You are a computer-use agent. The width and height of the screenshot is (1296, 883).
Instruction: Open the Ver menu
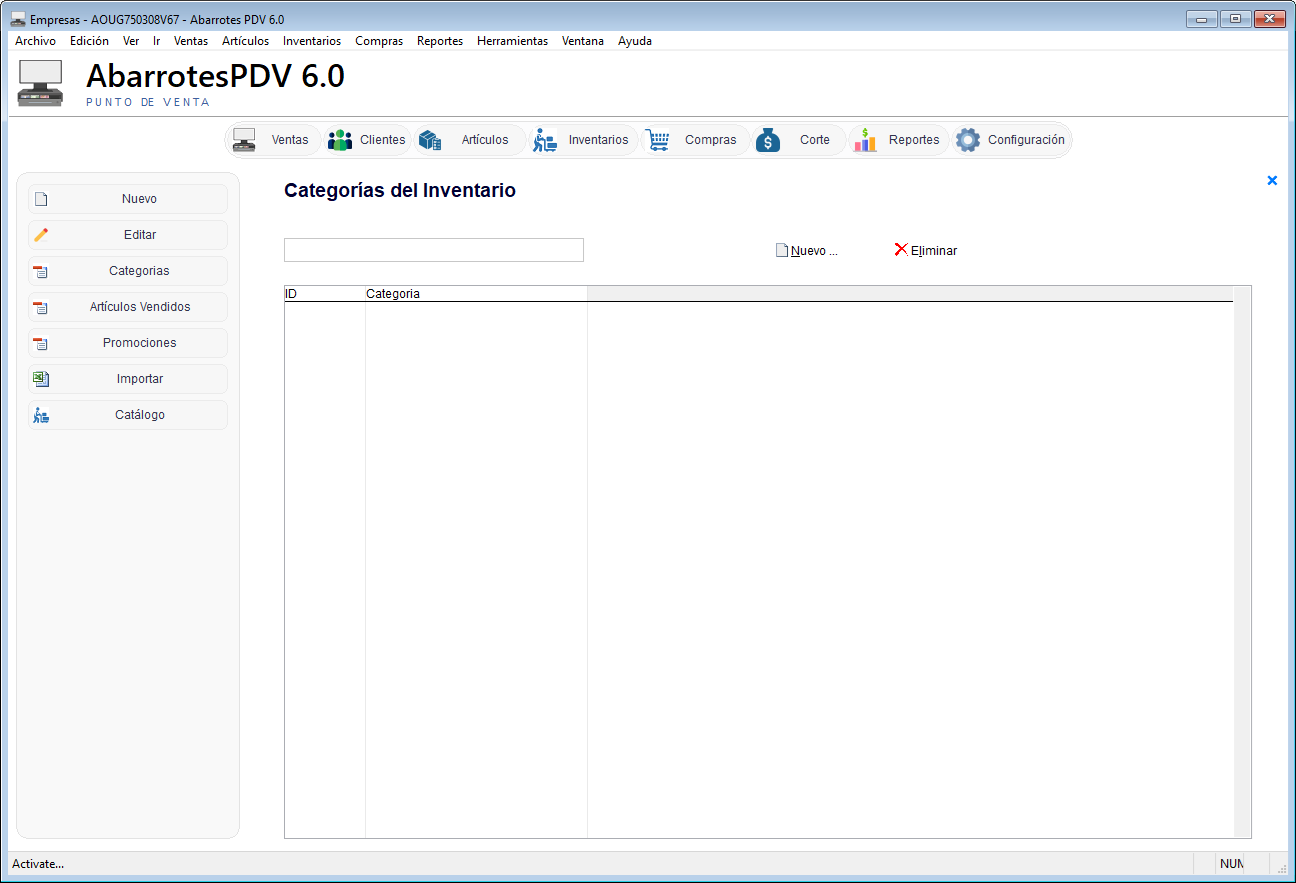pos(131,41)
